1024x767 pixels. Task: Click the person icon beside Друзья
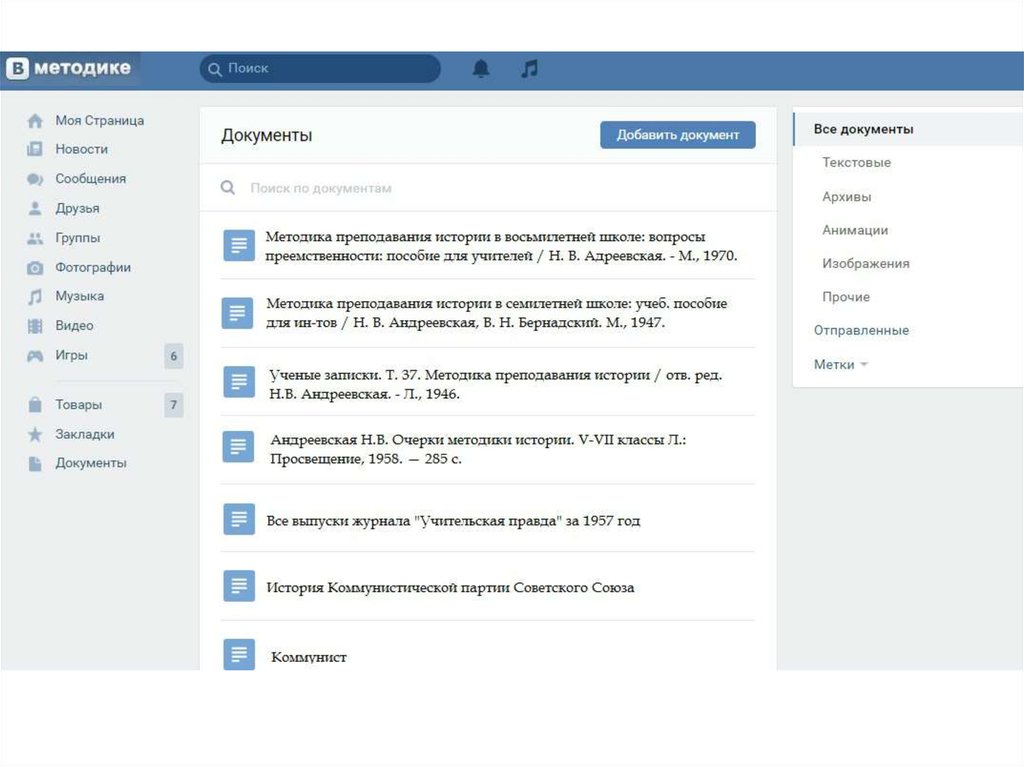point(35,208)
